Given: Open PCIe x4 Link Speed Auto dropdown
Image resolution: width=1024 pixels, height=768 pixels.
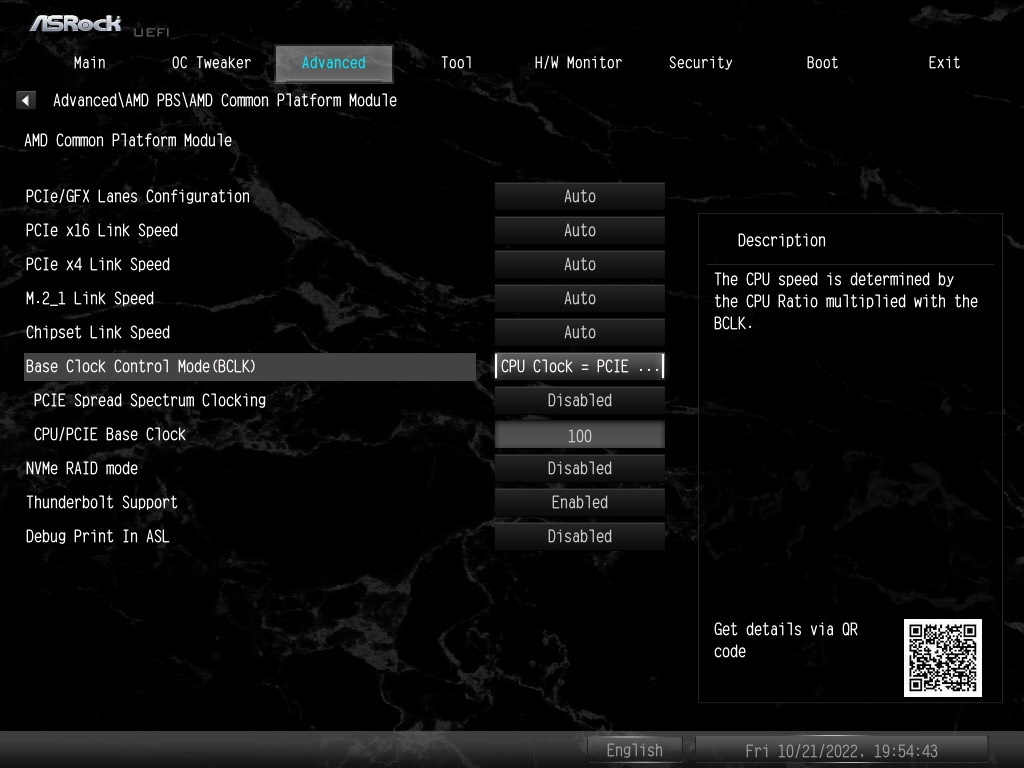Looking at the screenshot, I should coord(579,264).
